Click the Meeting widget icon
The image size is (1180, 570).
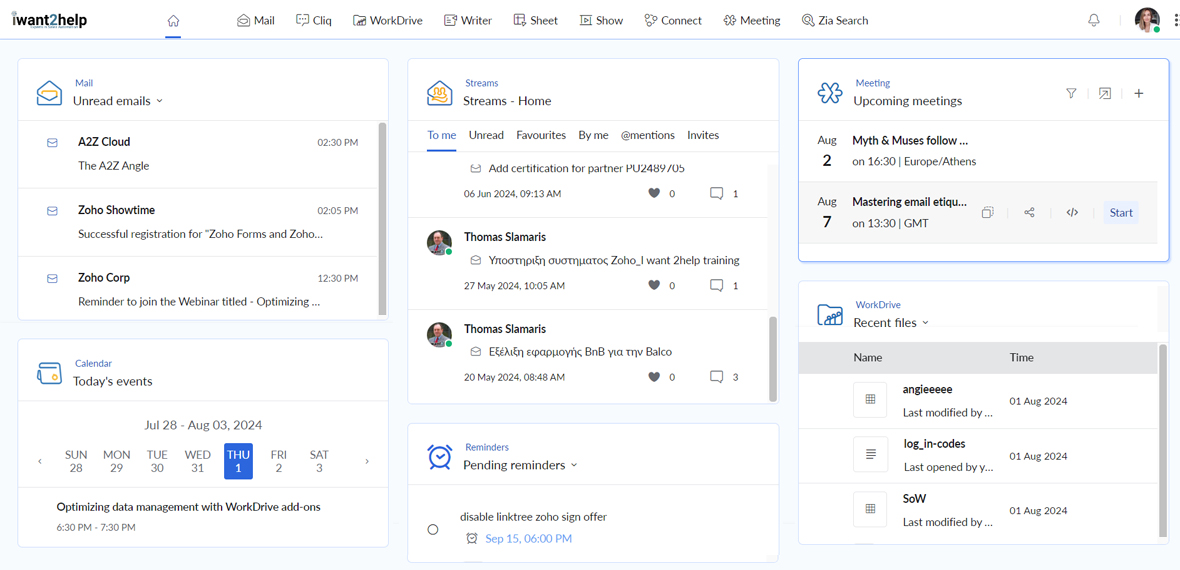point(830,93)
